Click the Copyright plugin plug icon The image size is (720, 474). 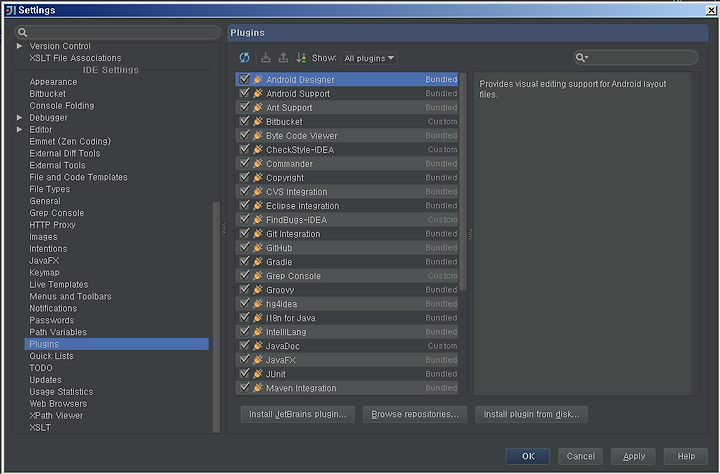point(258,178)
